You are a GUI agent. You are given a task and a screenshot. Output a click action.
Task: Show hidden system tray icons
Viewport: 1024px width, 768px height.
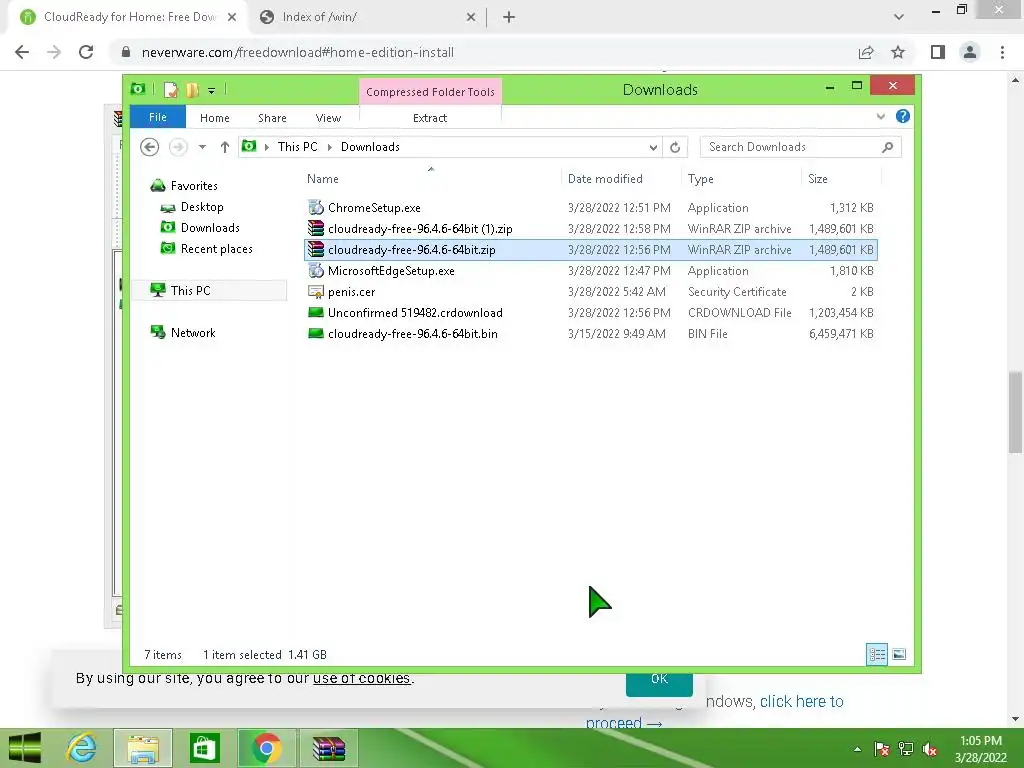(857, 749)
